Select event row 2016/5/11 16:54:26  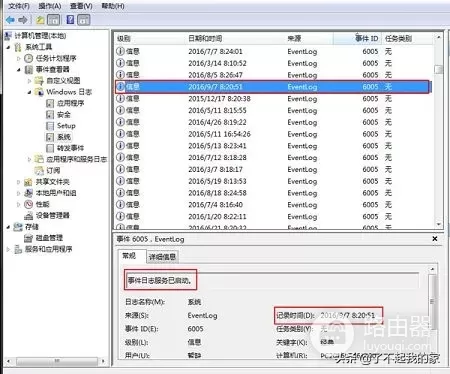tap(273, 134)
